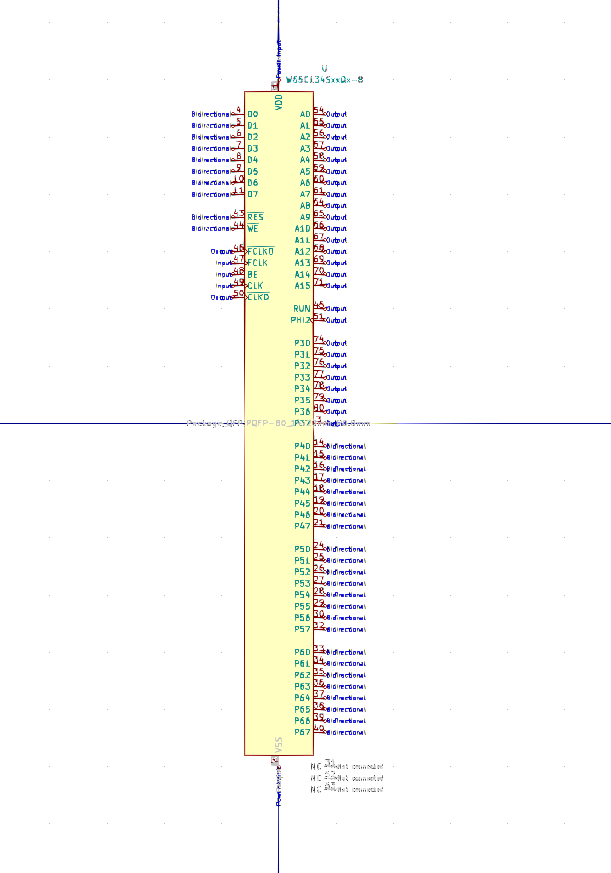This screenshot has height=873, width=611.
Task: Select the VSS power pin label
Action: coord(279,745)
